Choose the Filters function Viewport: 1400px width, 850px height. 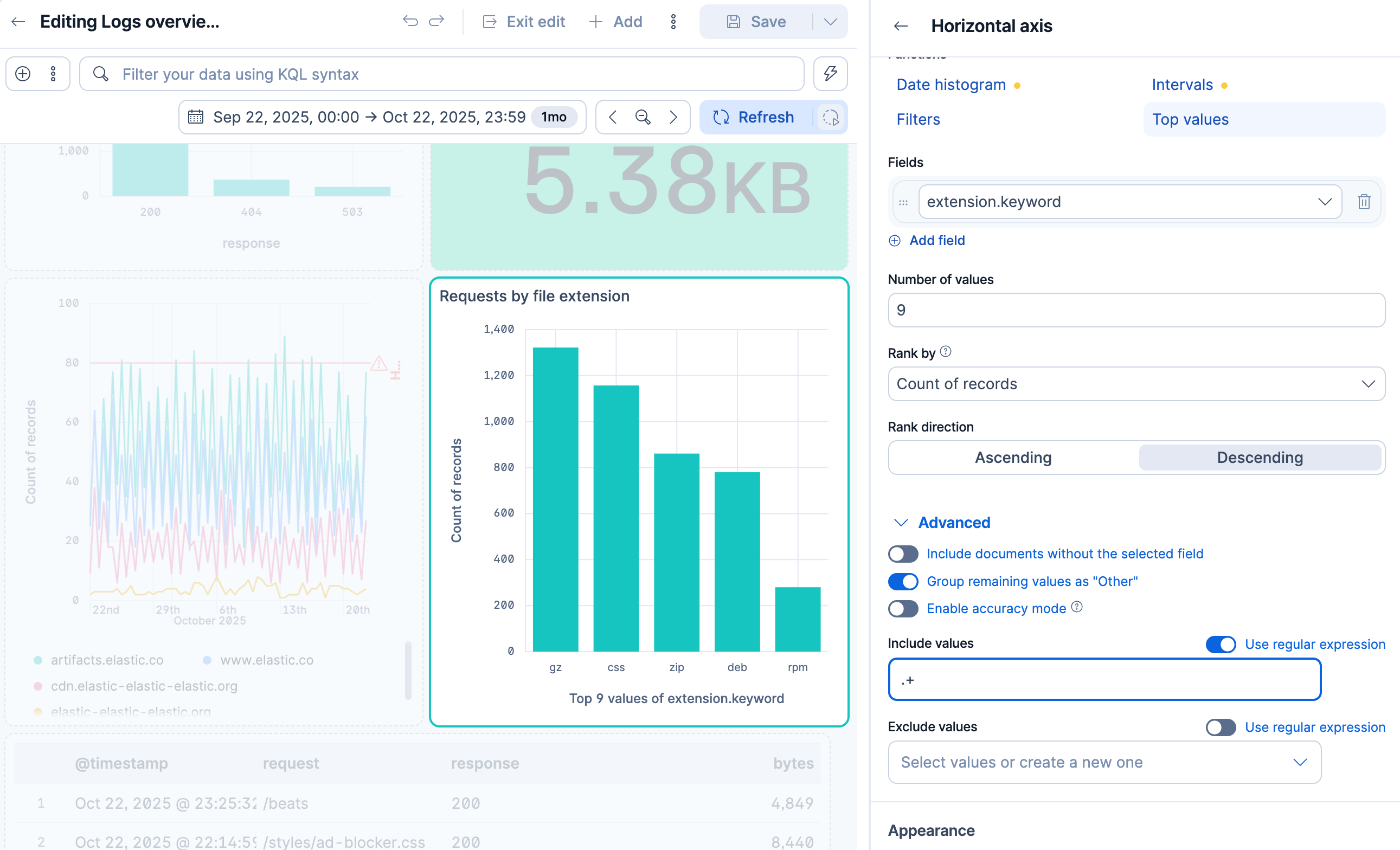click(x=917, y=119)
